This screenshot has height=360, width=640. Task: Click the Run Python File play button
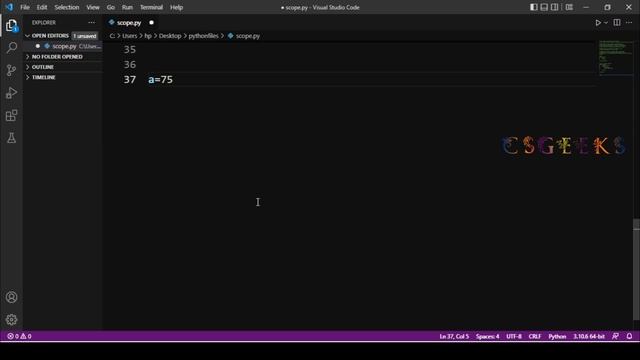pyautogui.click(x=598, y=23)
